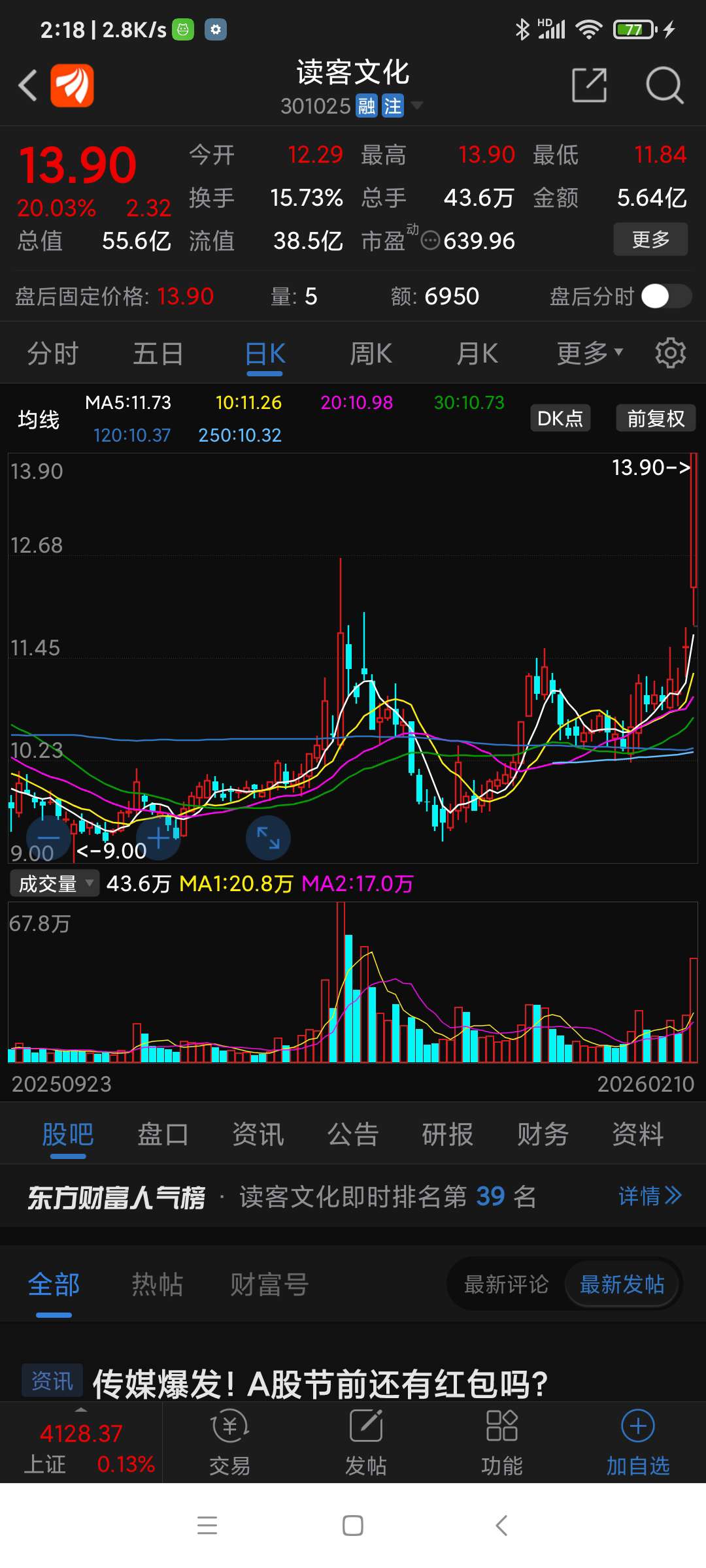
Task: Switch to 五日 chart tab
Action: coord(158,353)
